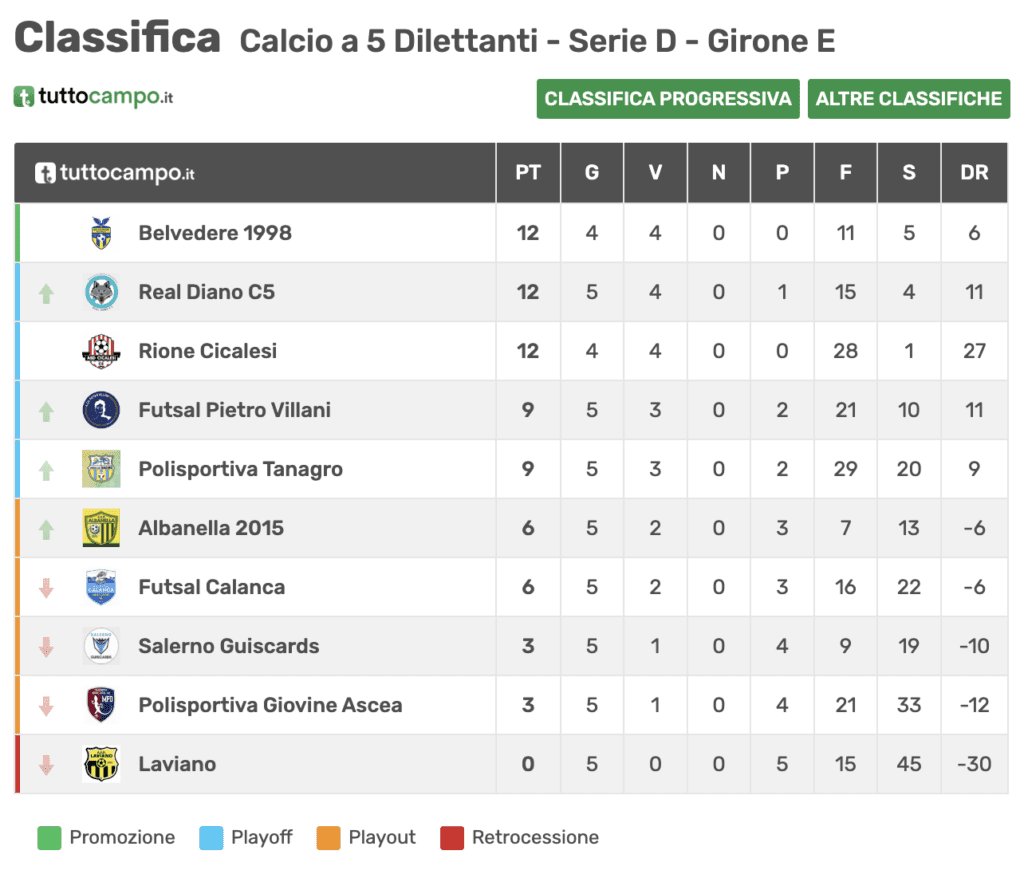Open the Altre Classifiche button
This screenshot has height=874, width=1024.
click(x=908, y=99)
